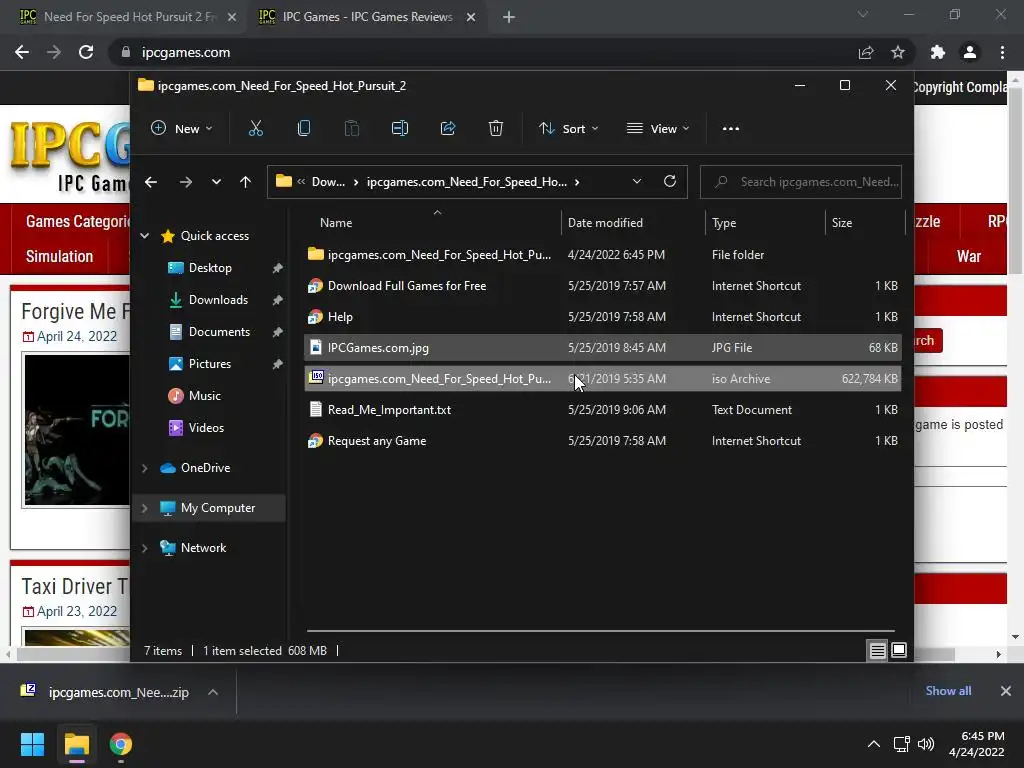Image resolution: width=1024 pixels, height=768 pixels.
Task: Open the New dropdown in Explorer
Action: 182,129
